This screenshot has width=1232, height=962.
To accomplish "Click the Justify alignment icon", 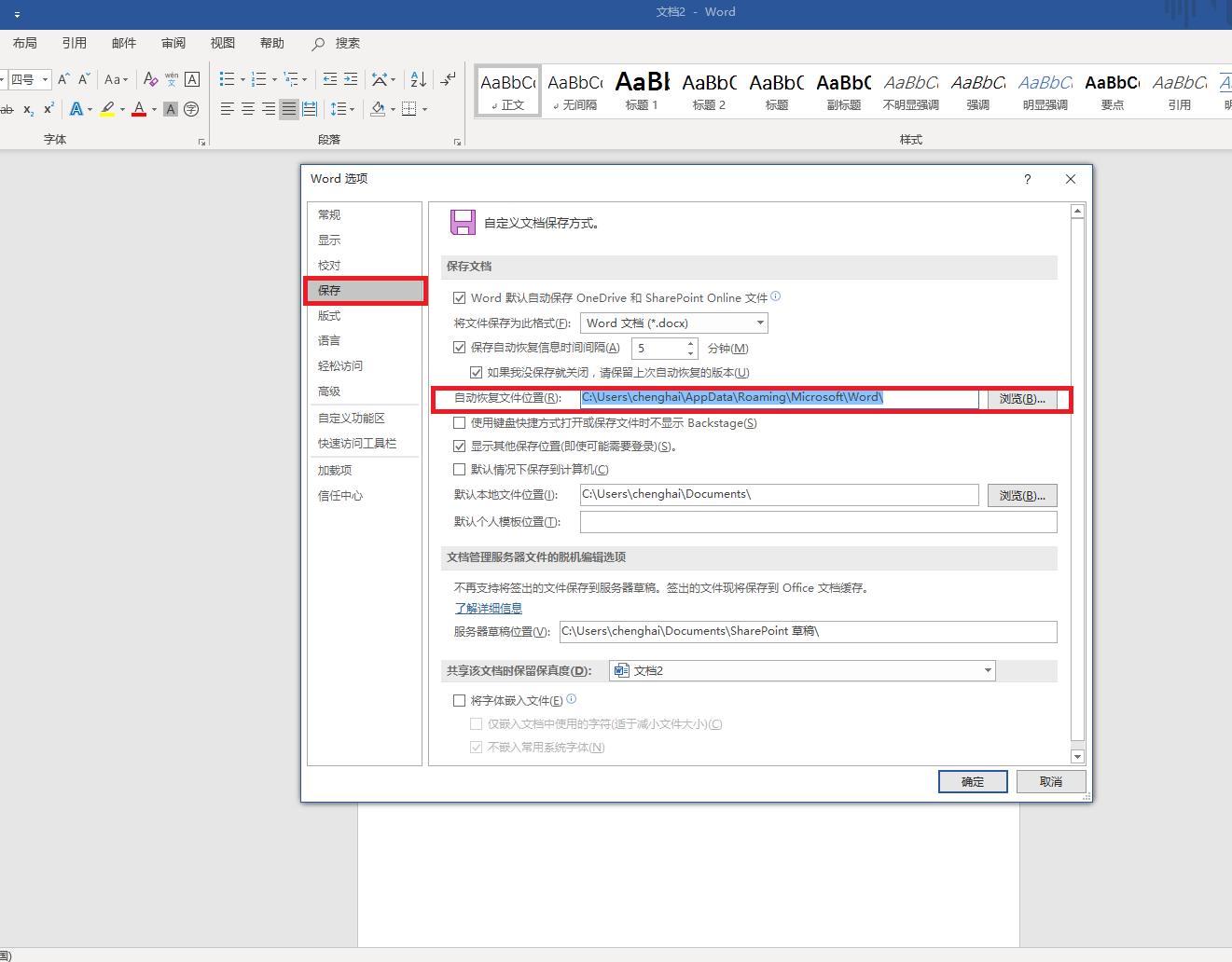I will [x=289, y=109].
